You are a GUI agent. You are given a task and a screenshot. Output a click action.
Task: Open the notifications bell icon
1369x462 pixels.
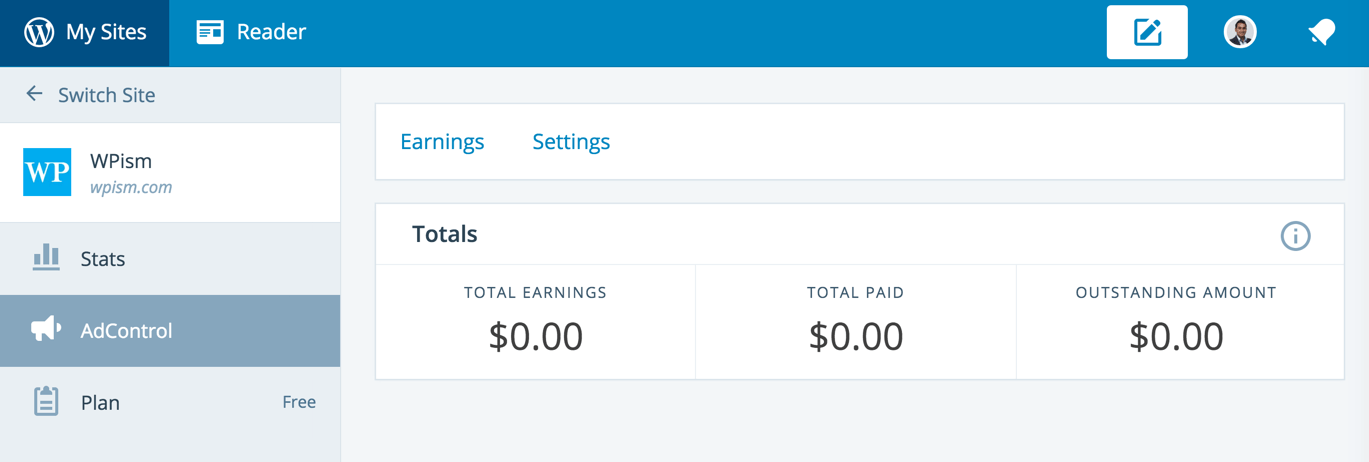(x=1322, y=33)
